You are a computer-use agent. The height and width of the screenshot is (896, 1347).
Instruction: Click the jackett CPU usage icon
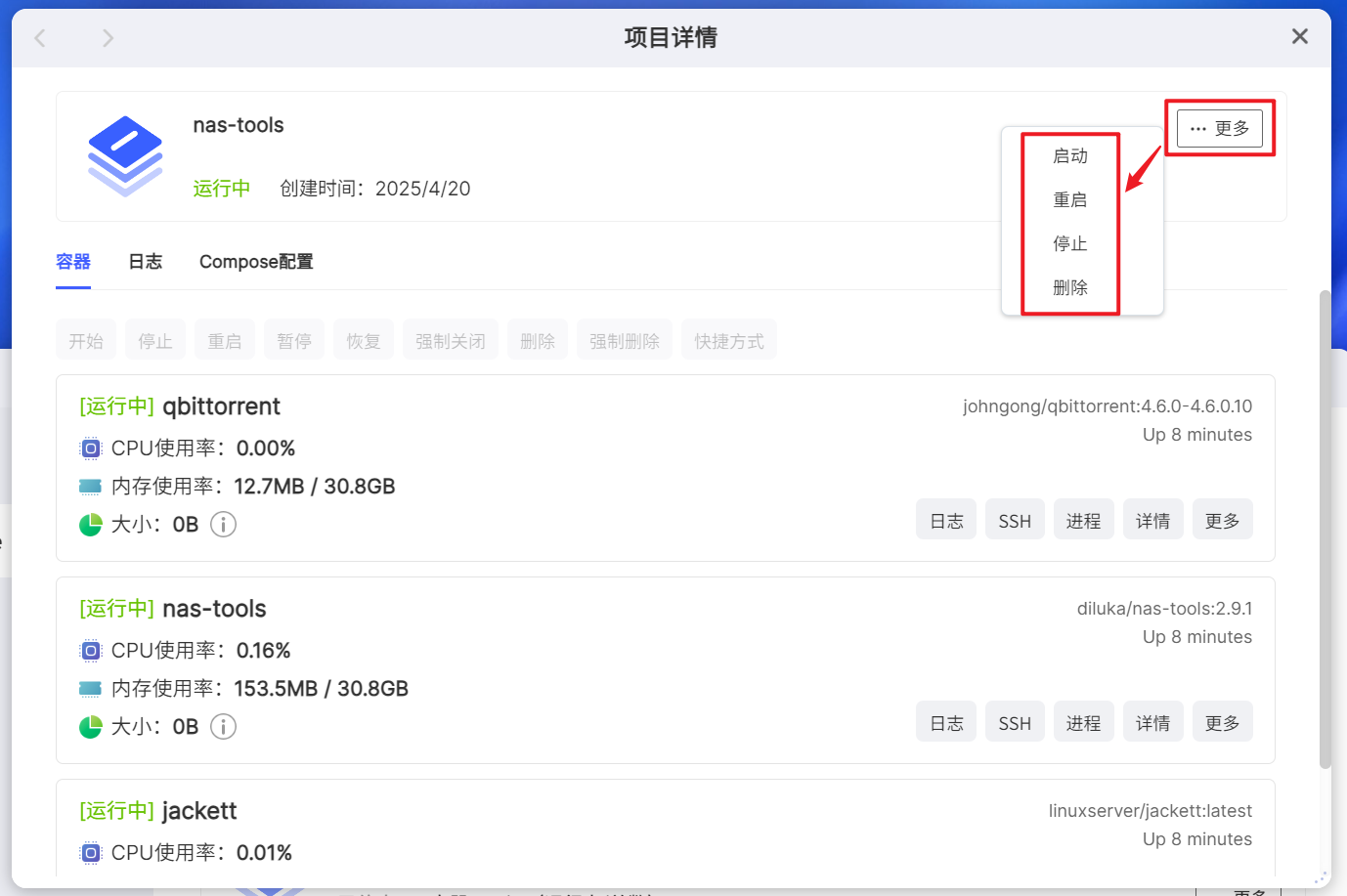[x=90, y=853]
